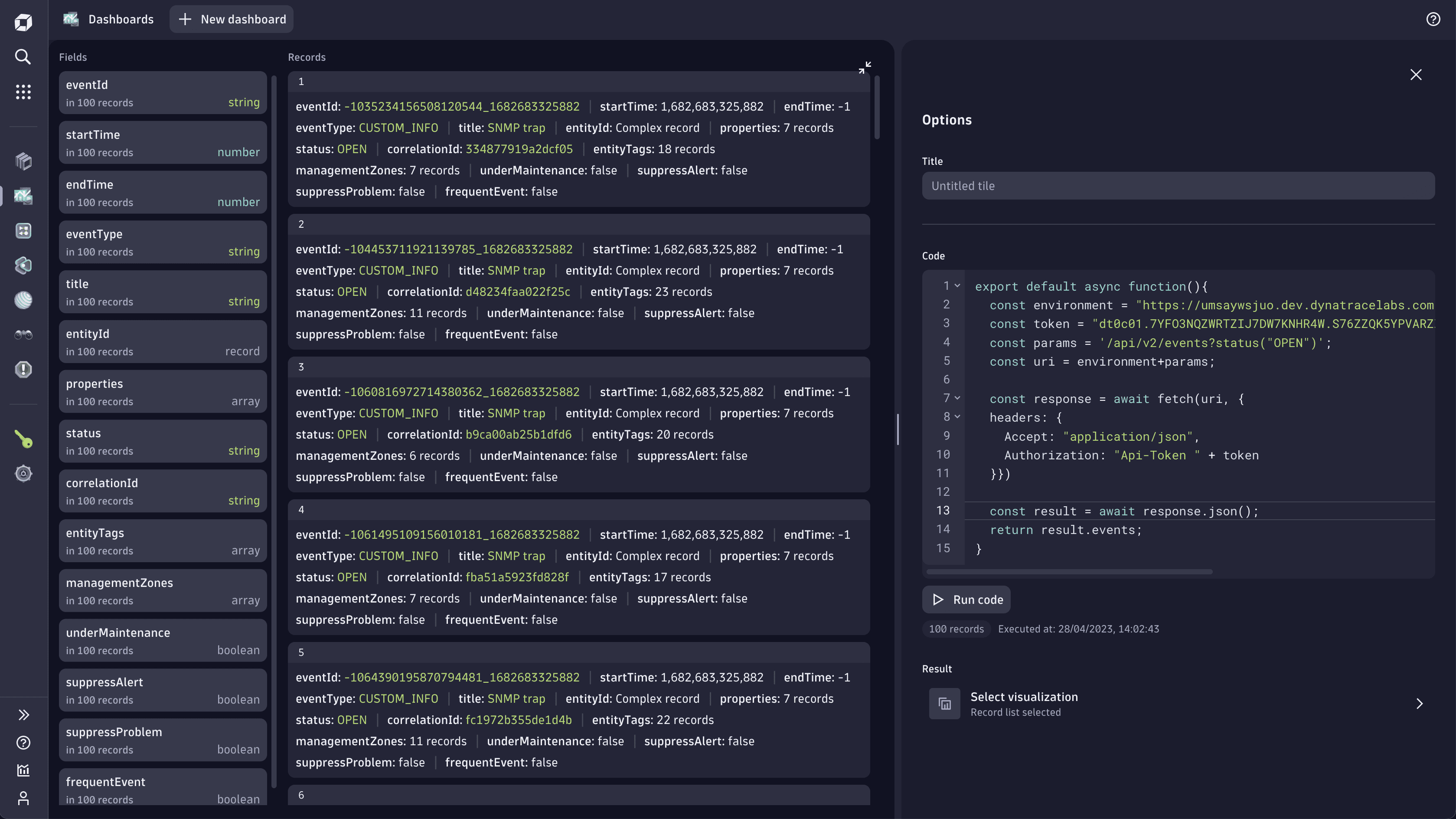Select the eventId field card
This screenshot has width=1456, height=819.
click(163, 93)
